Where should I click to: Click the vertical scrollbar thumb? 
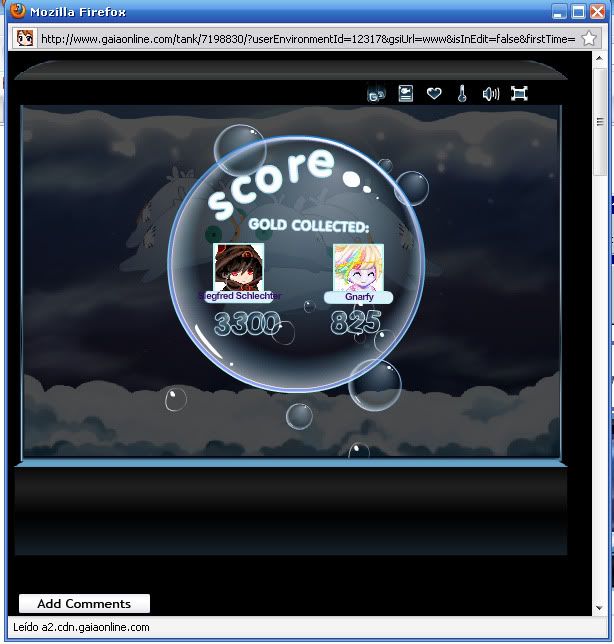[x=600, y=122]
